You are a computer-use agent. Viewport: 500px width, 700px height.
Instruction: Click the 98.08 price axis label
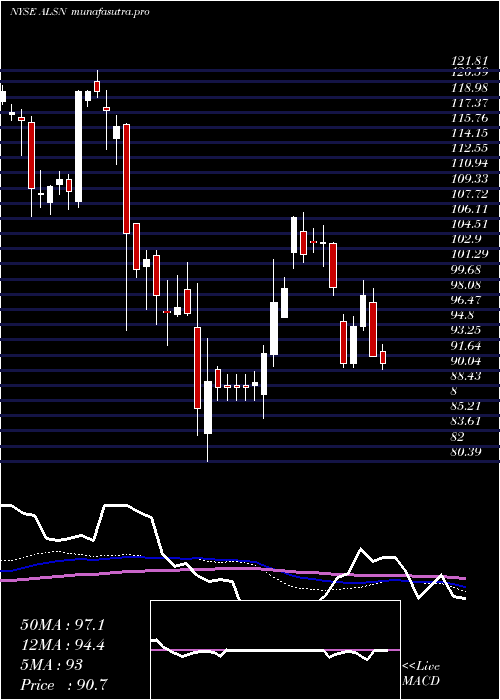pos(466,285)
